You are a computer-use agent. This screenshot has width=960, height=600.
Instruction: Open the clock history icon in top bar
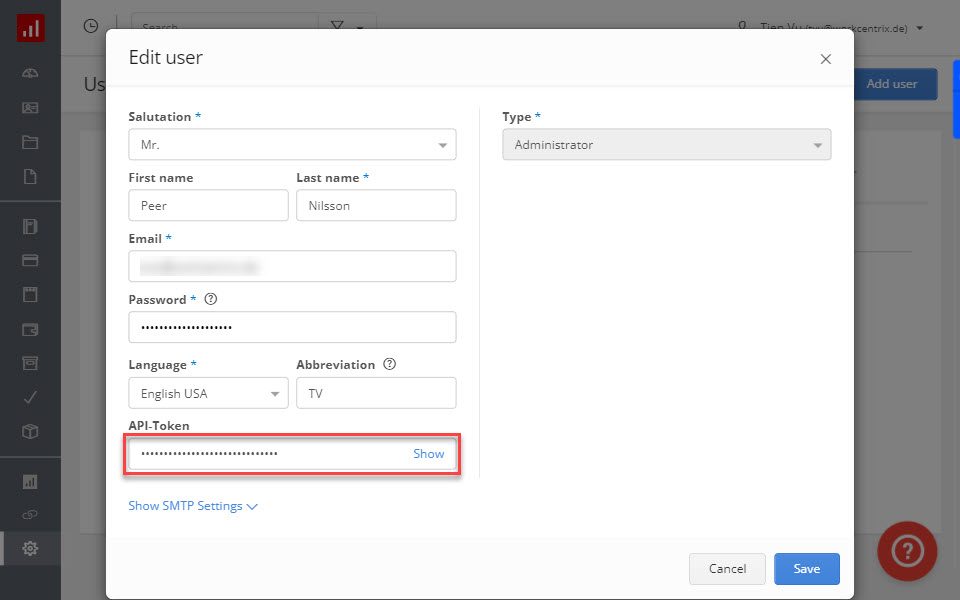[91, 26]
